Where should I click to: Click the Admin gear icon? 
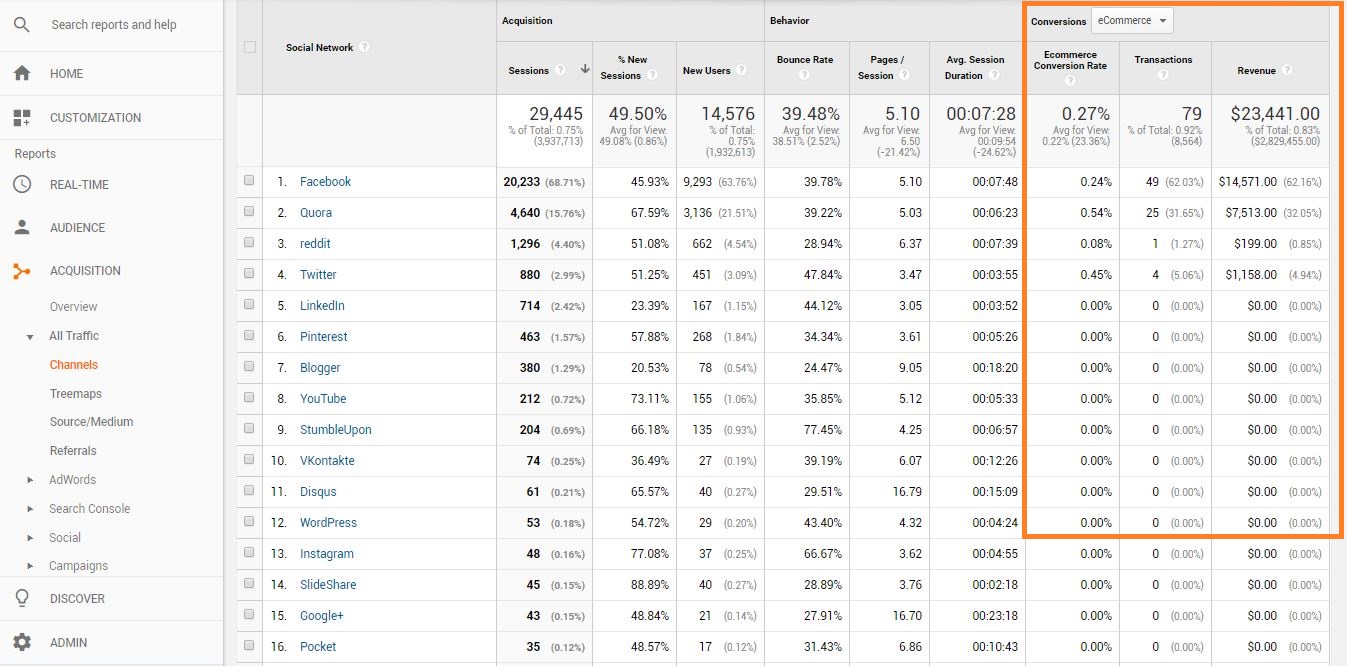point(22,642)
